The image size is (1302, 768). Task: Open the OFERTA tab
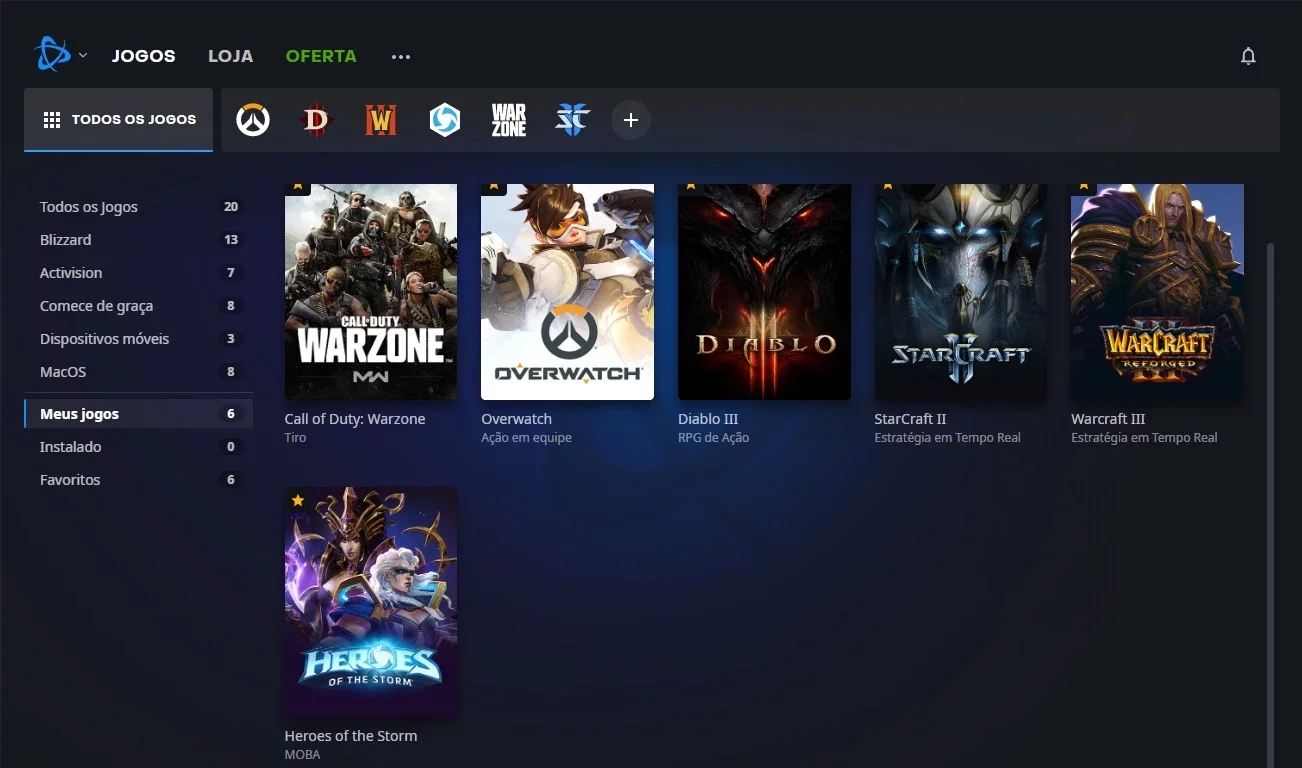point(321,56)
